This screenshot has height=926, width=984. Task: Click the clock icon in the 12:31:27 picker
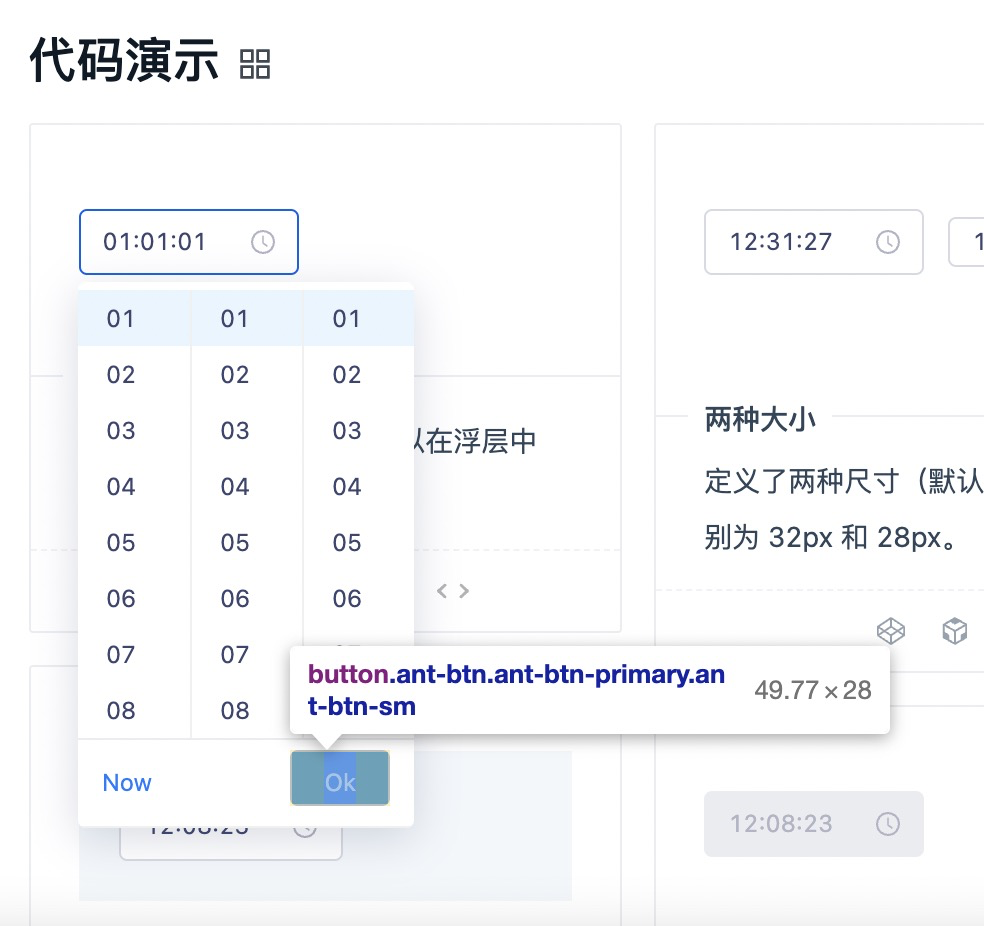coord(888,241)
